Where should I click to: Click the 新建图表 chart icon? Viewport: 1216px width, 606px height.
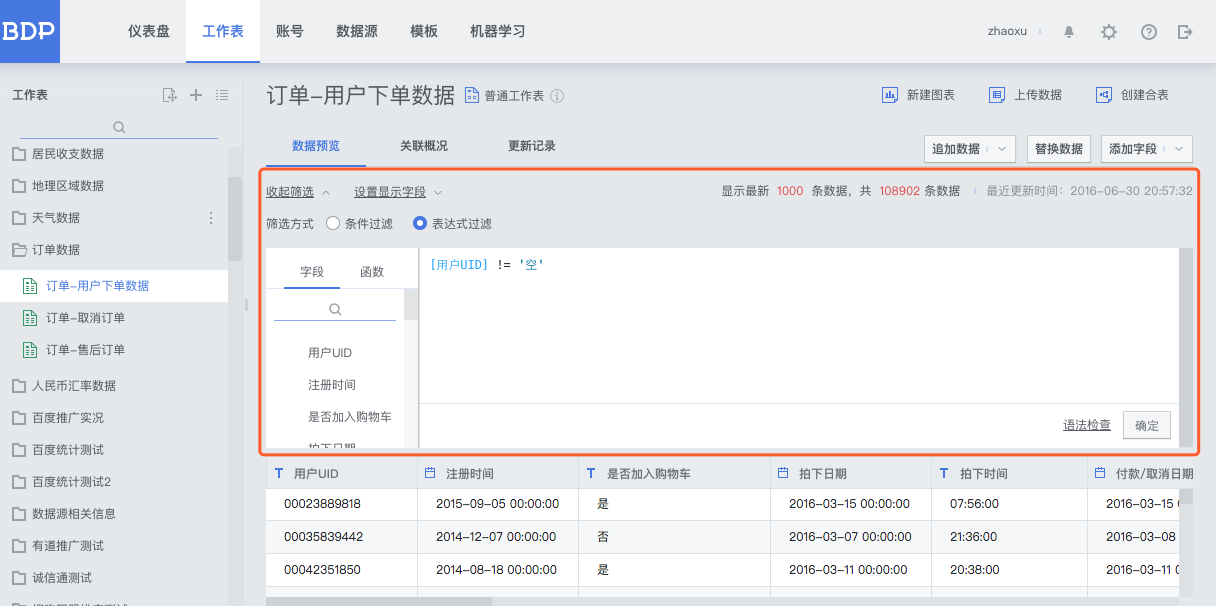click(x=889, y=95)
